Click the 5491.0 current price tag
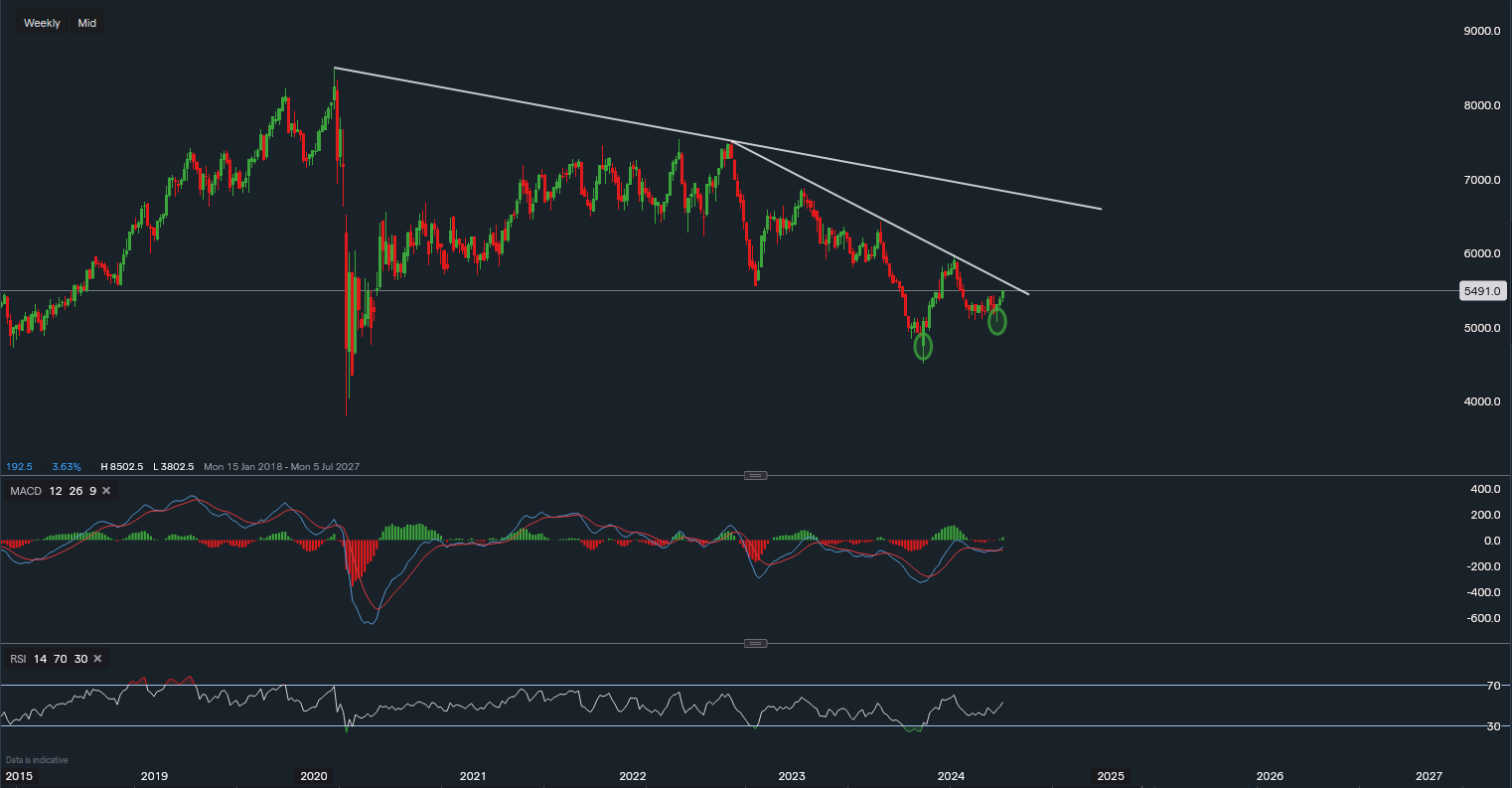The image size is (1512, 788). tap(1478, 291)
